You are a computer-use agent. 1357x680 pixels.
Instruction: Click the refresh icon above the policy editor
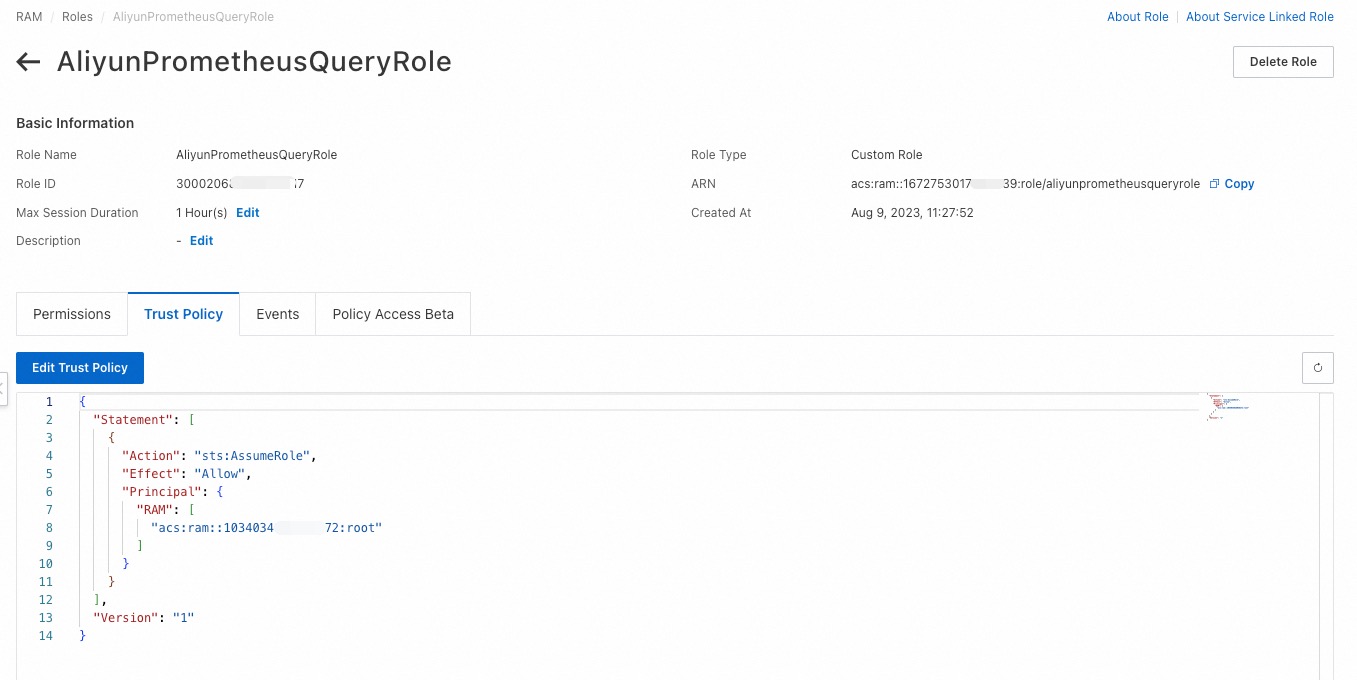pos(1318,368)
